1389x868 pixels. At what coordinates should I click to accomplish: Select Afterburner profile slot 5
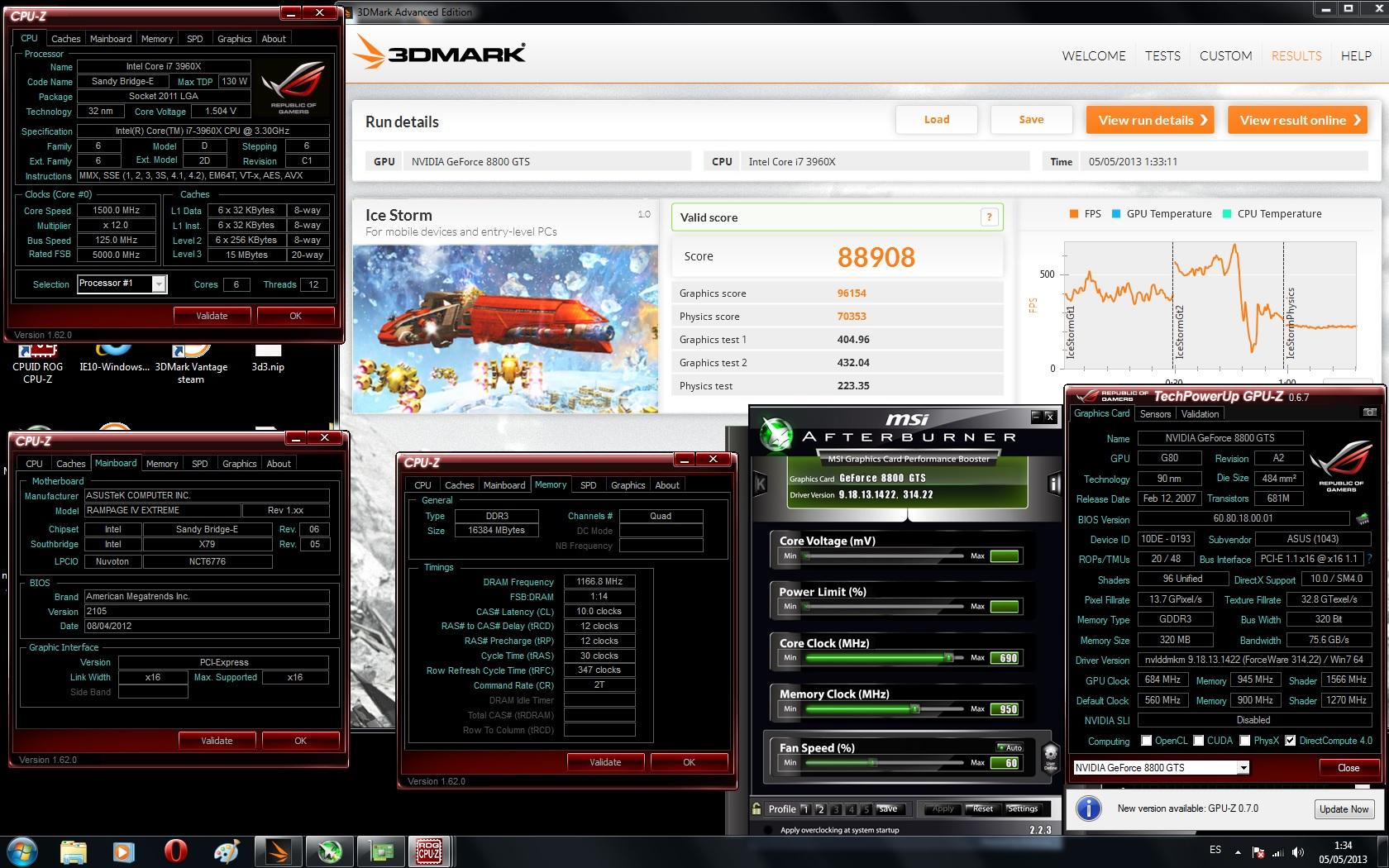tap(866, 809)
